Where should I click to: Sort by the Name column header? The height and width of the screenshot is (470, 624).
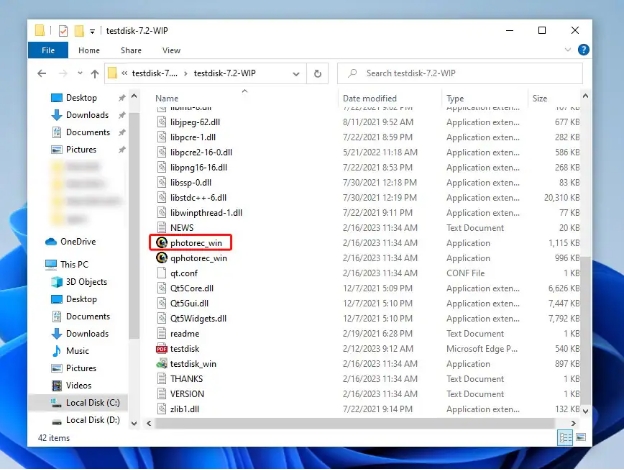coord(167,99)
